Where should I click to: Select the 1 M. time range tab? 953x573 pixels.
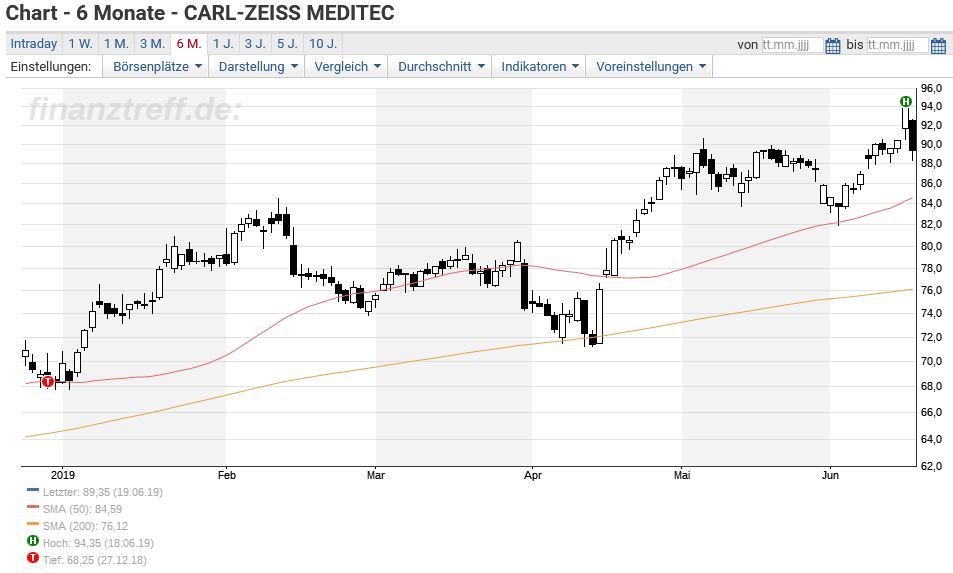[116, 44]
